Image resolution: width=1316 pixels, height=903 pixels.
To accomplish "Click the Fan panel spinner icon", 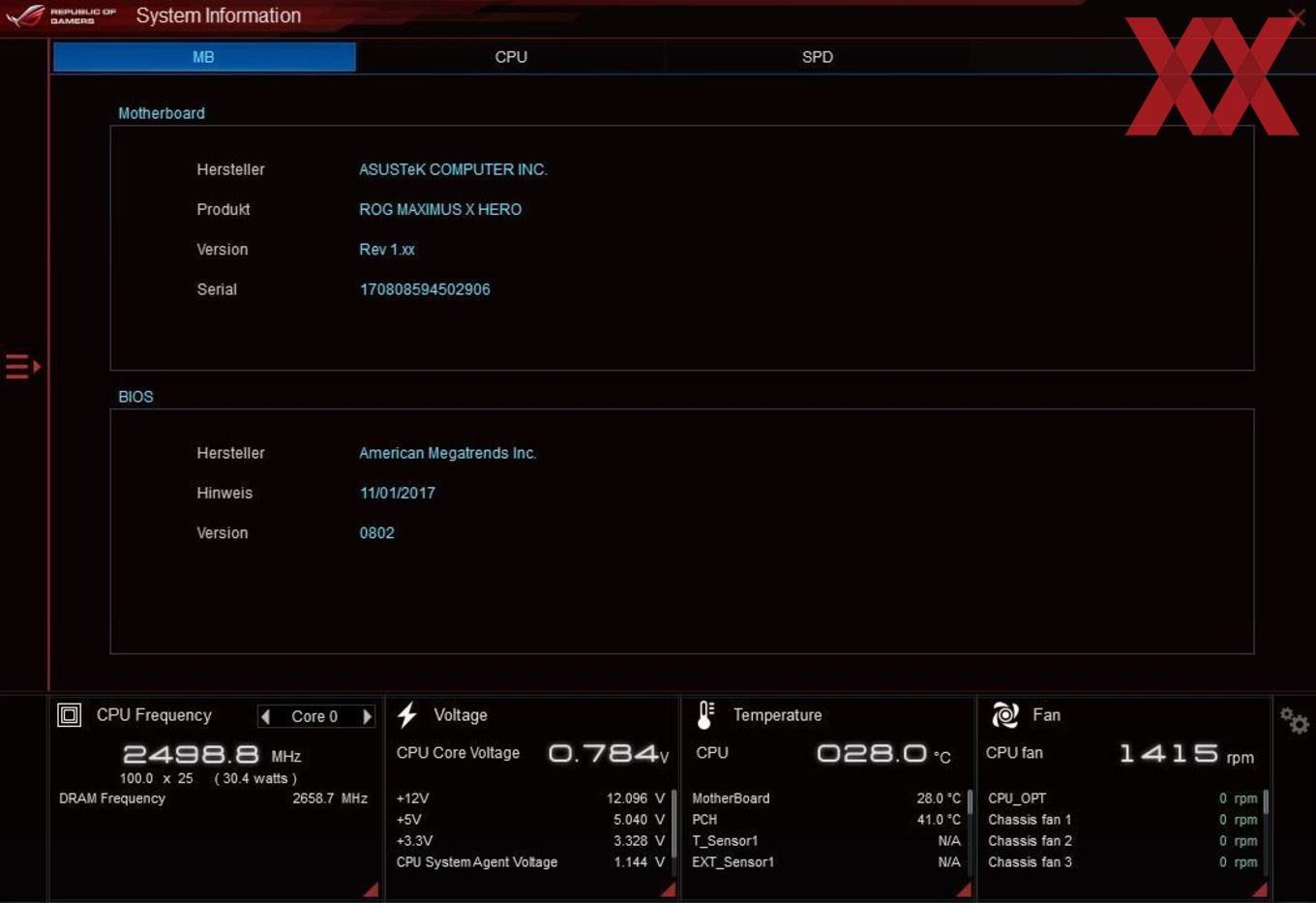I will coord(1005,715).
